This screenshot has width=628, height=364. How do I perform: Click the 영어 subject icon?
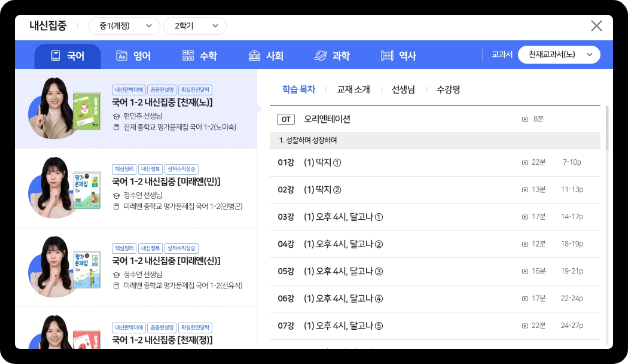[121, 56]
